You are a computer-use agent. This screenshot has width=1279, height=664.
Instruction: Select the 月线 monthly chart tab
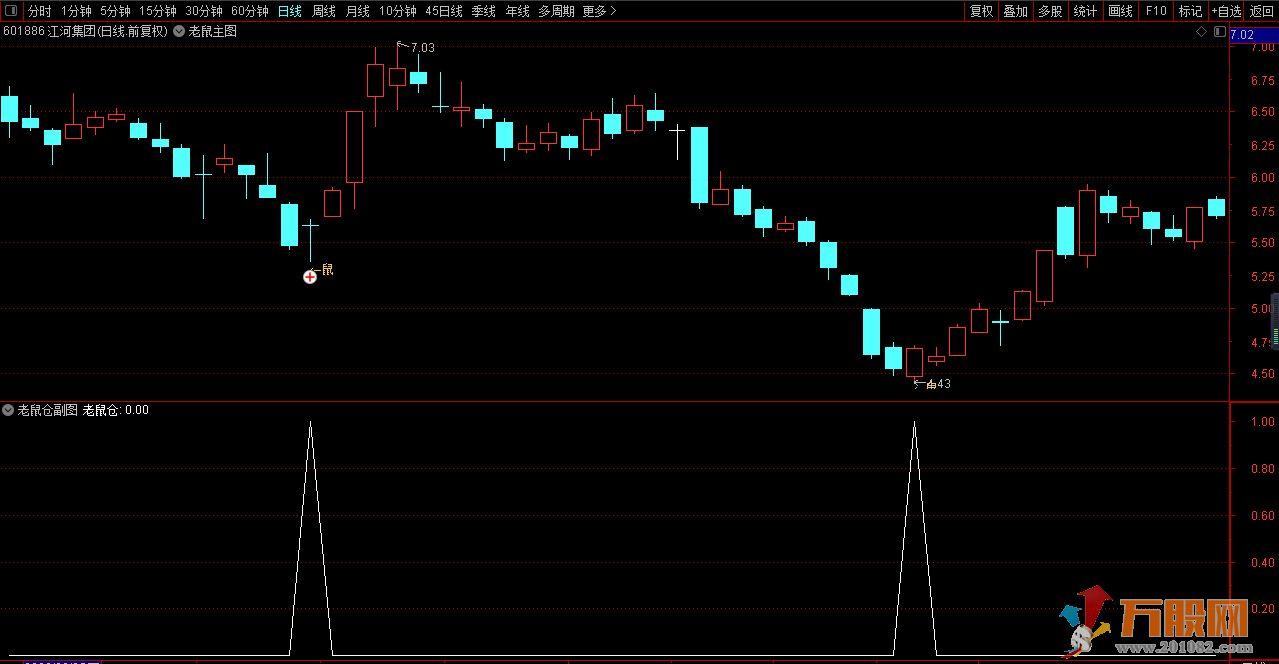point(357,11)
